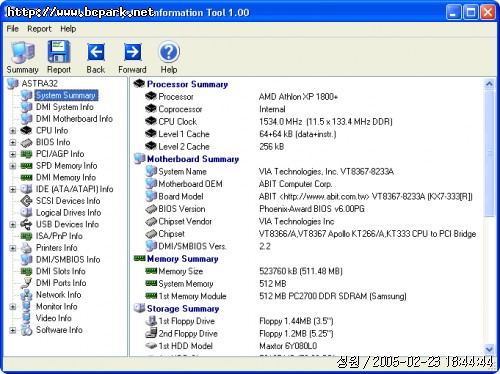Expand the Software Info tree node
Viewport: 500px width, 374px height.
click(13, 330)
